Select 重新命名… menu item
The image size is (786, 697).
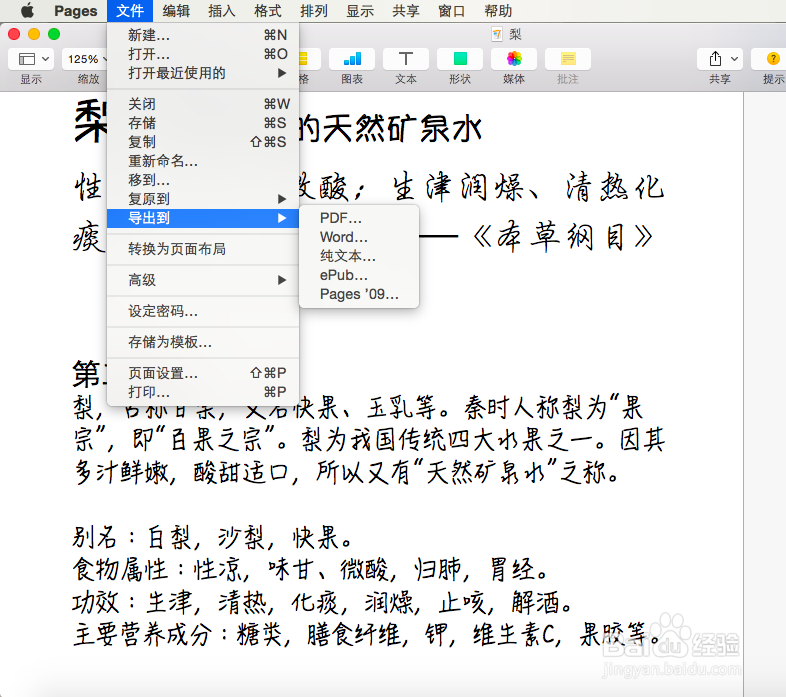click(203, 161)
